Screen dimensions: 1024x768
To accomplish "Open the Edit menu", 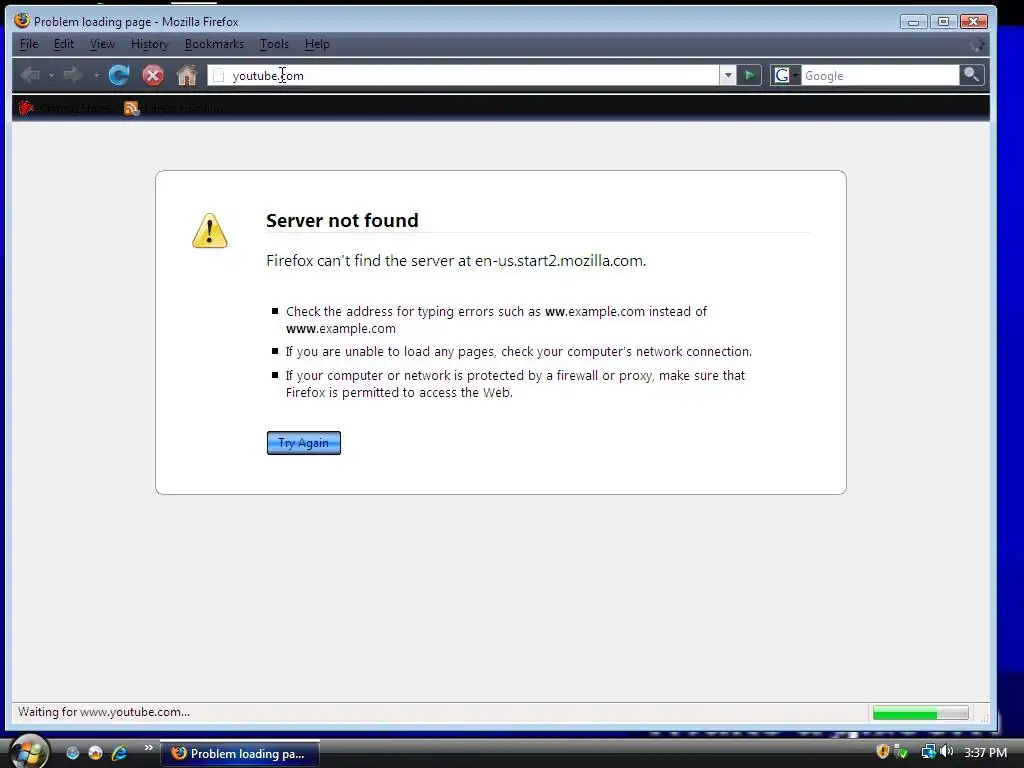I will 63,44.
